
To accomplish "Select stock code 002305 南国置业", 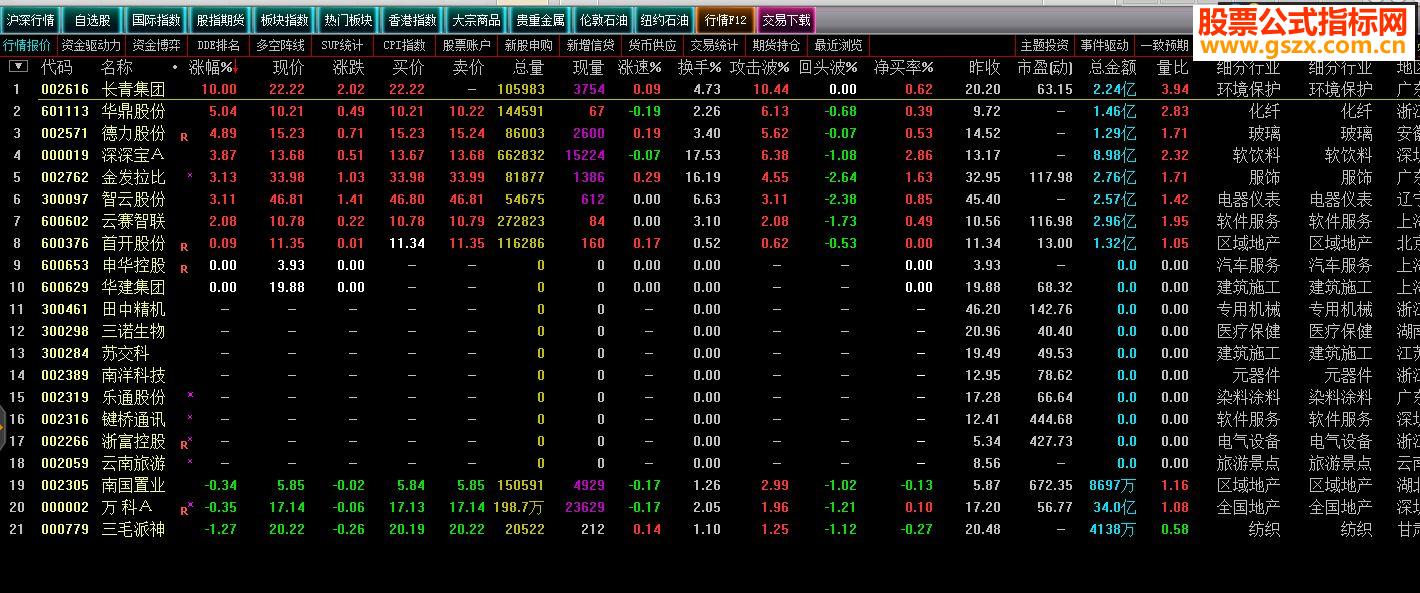I will tap(65, 485).
